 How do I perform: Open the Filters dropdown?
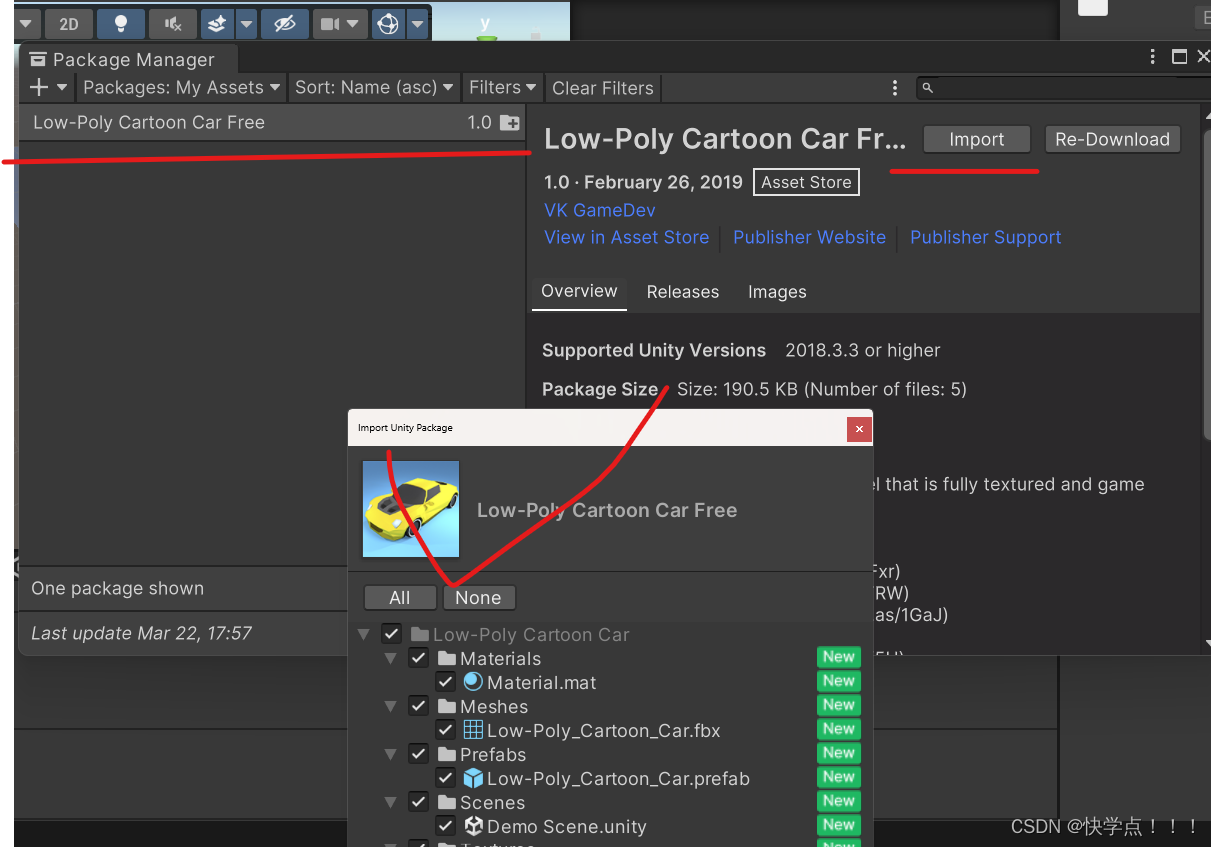tap(503, 87)
